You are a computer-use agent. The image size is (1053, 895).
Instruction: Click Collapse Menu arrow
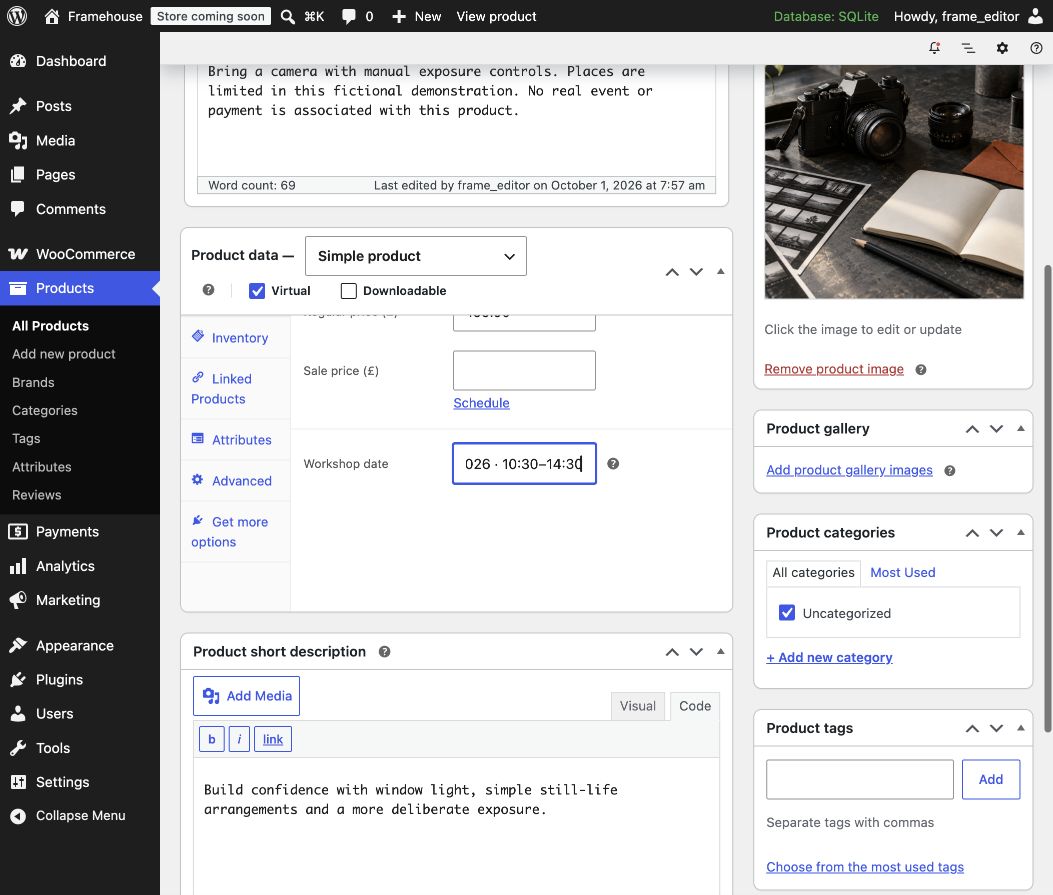coord(18,816)
